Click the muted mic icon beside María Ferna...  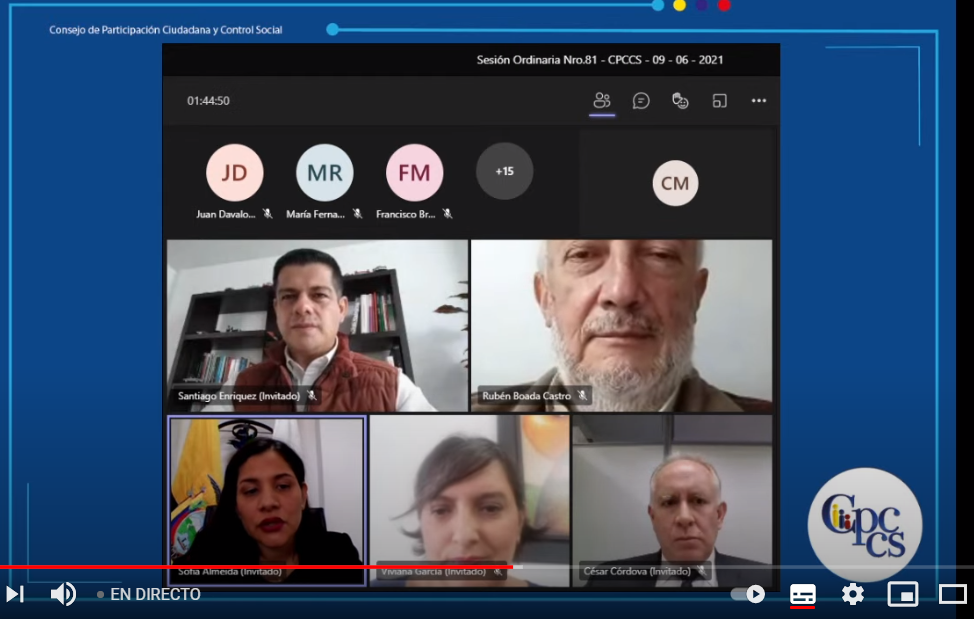pos(358,214)
